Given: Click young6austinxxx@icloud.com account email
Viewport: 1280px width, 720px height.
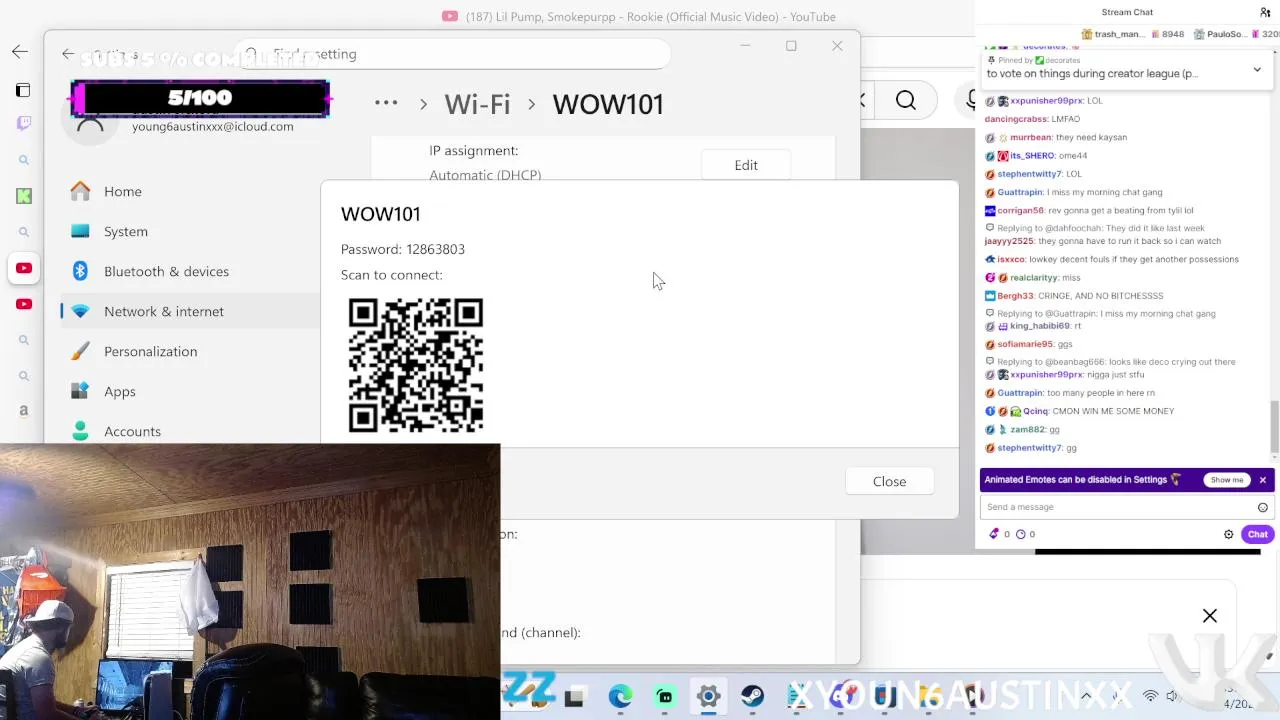Looking at the screenshot, I should [x=213, y=127].
